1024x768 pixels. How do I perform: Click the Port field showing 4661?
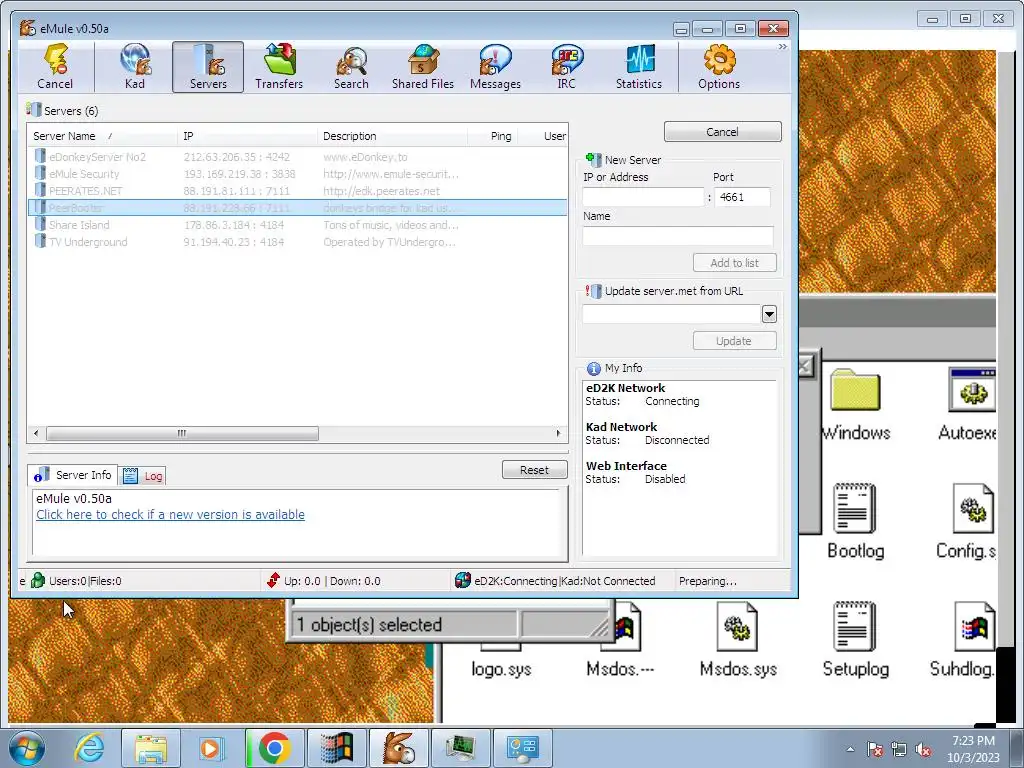click(742, 197)
